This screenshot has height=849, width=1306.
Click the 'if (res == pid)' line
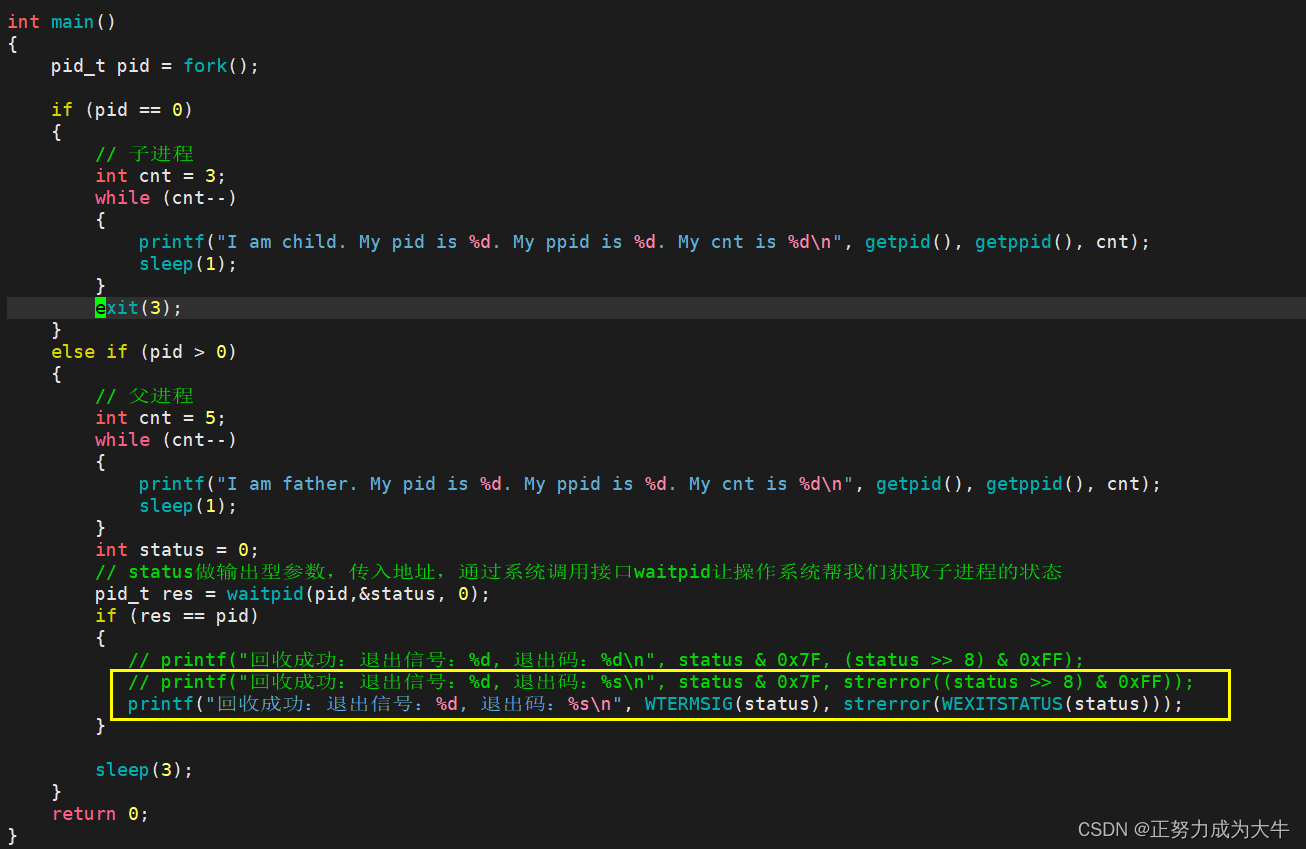tap(177, 615)
